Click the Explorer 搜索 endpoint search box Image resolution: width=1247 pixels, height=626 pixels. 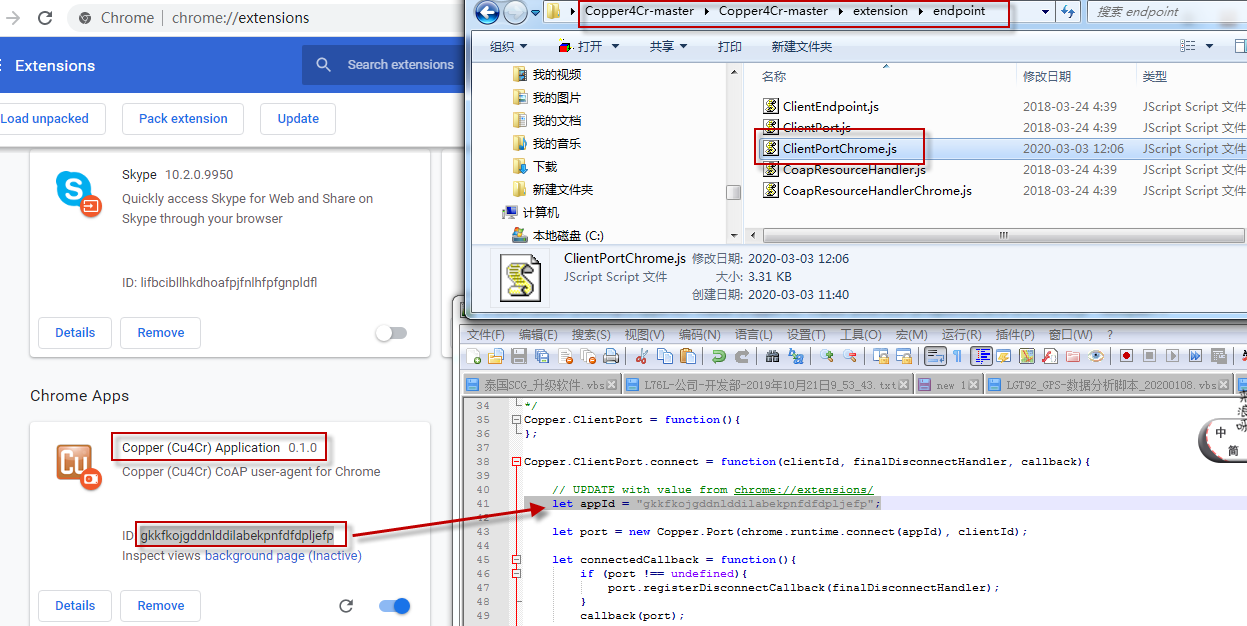tap(1167, 12)
